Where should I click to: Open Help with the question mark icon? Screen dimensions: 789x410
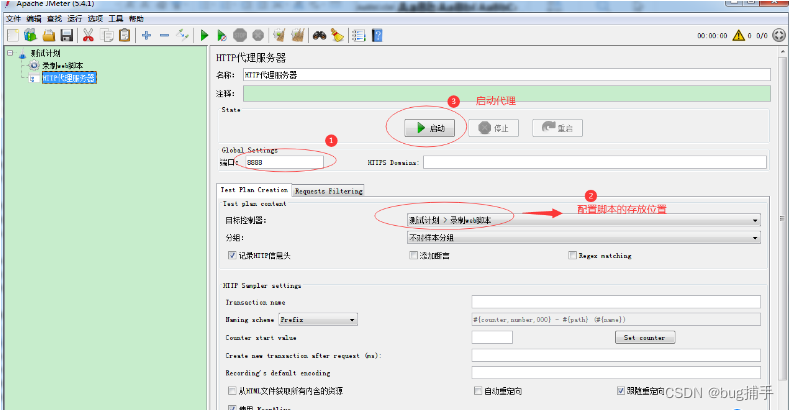tap(377, 35)
